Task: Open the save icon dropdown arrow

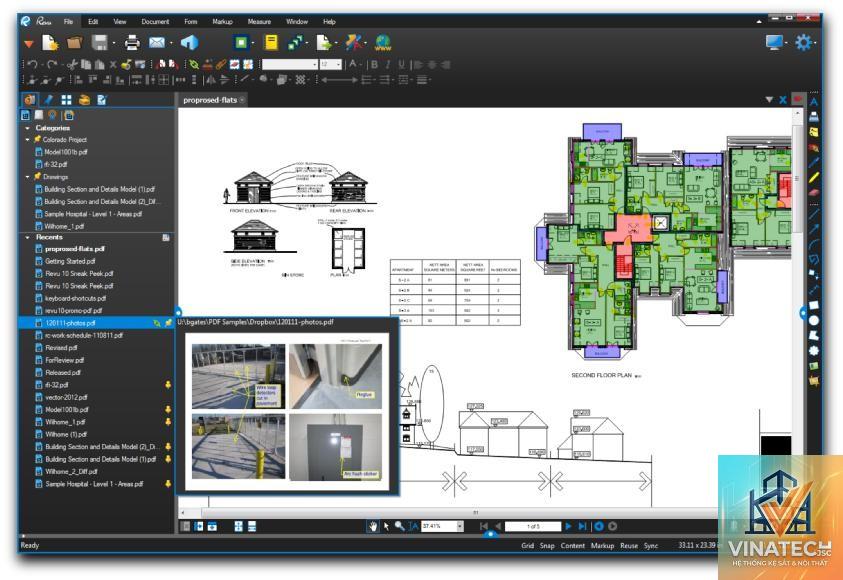Action: (x=113, y=43)
